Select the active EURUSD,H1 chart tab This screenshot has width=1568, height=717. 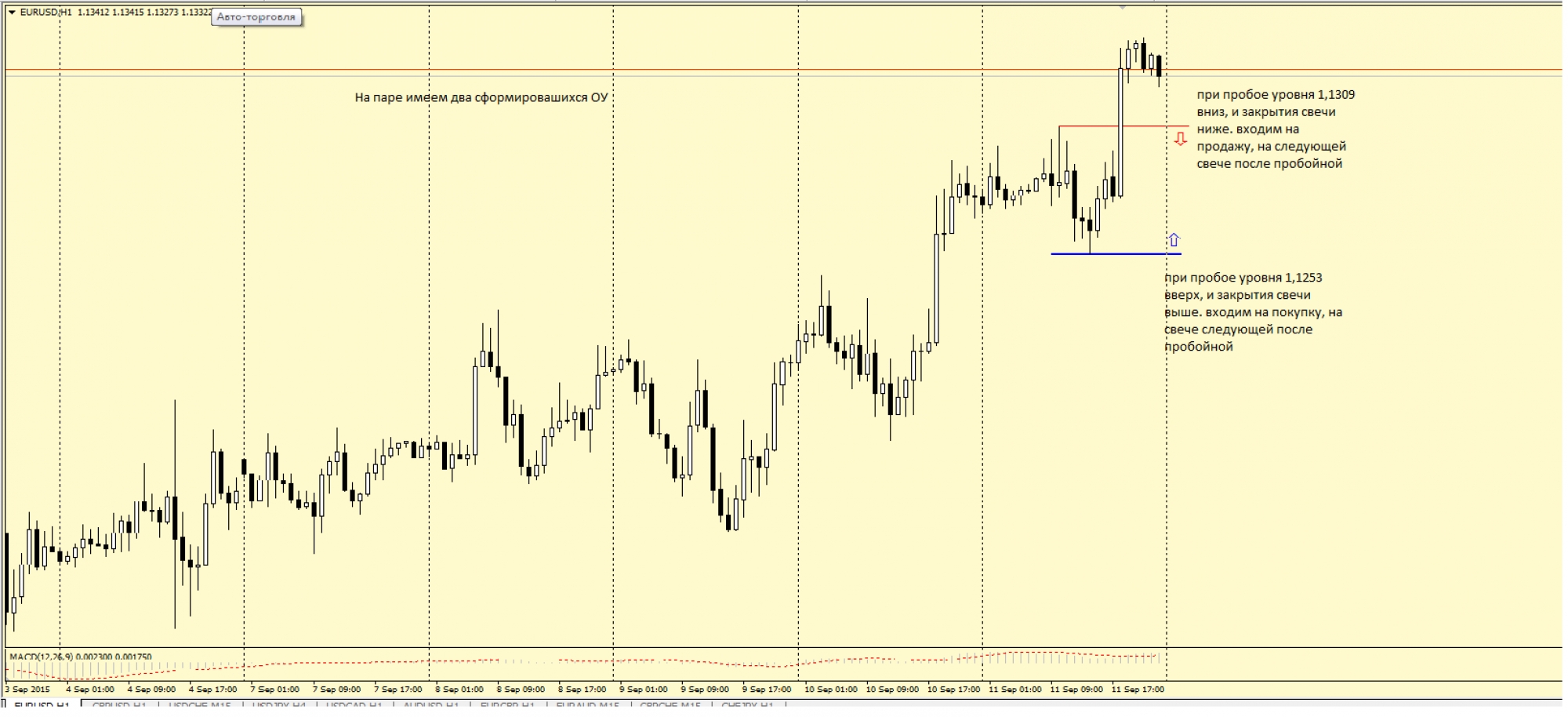[42, 706]
